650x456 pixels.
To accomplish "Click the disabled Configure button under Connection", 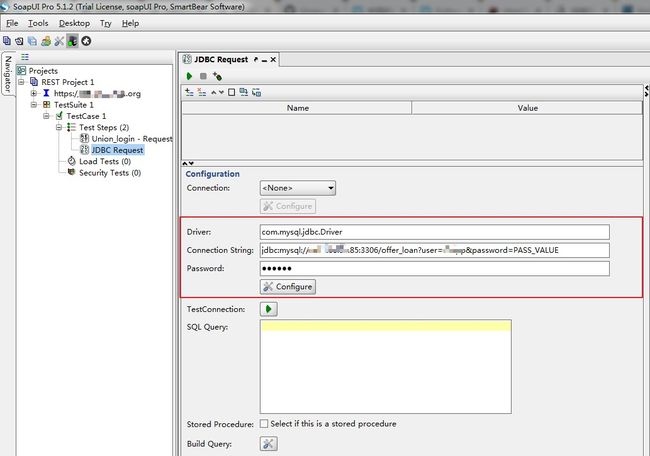I will pyautogui.click(x=288, y=206).
